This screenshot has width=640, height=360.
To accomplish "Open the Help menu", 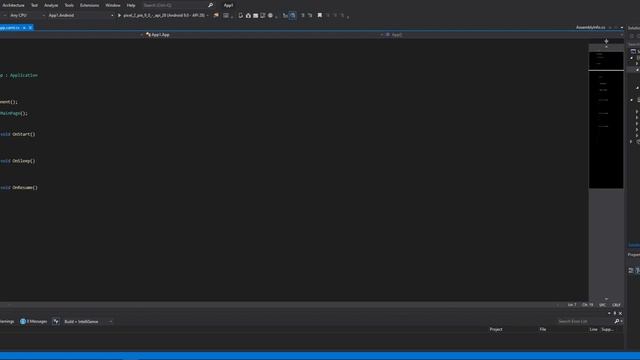I will [131, 5].
